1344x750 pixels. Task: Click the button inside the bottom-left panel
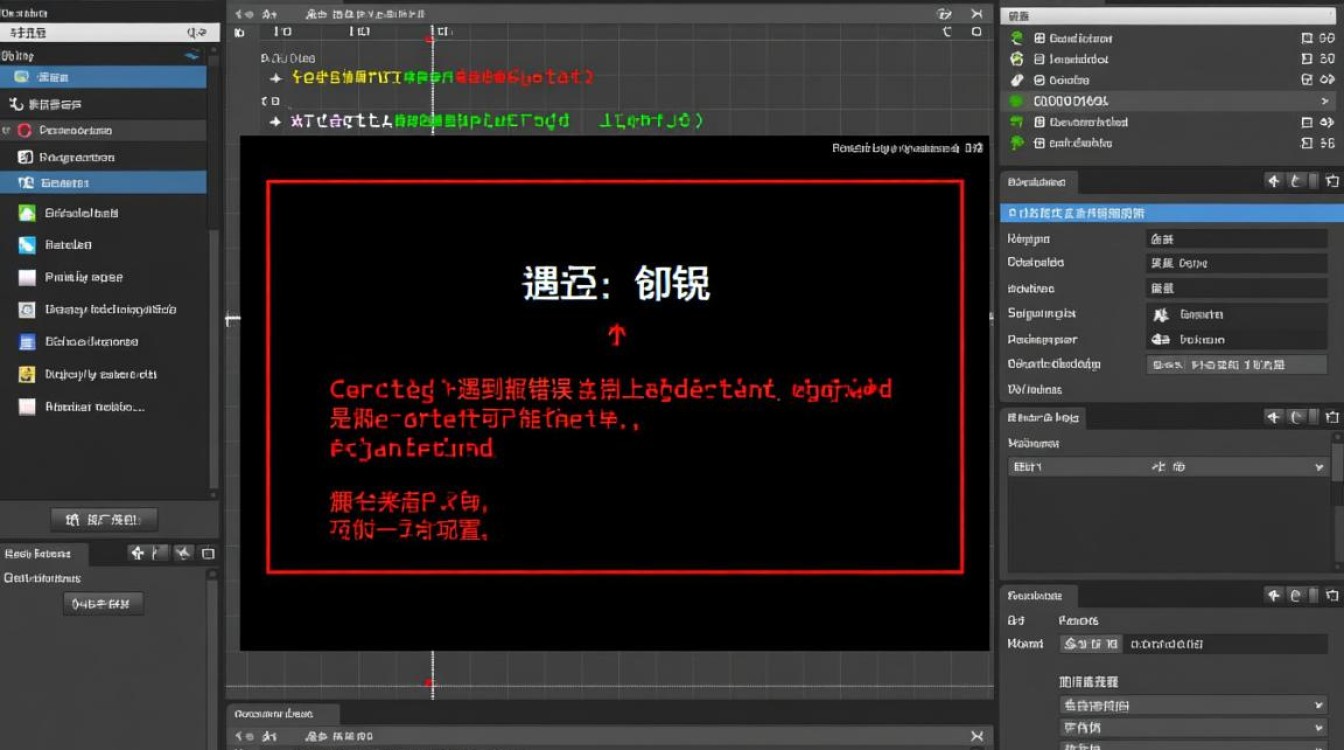tap(103, 603)
